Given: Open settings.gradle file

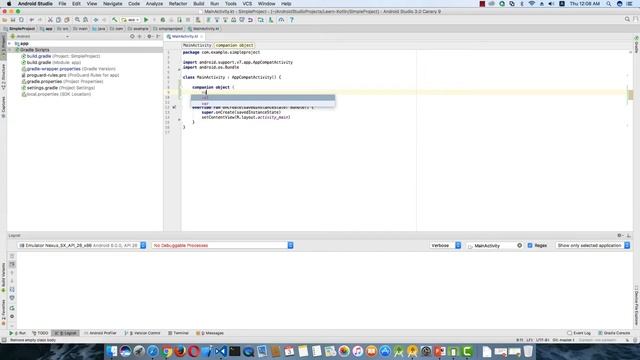Looking at the screenshot, I should pos(58,88).
